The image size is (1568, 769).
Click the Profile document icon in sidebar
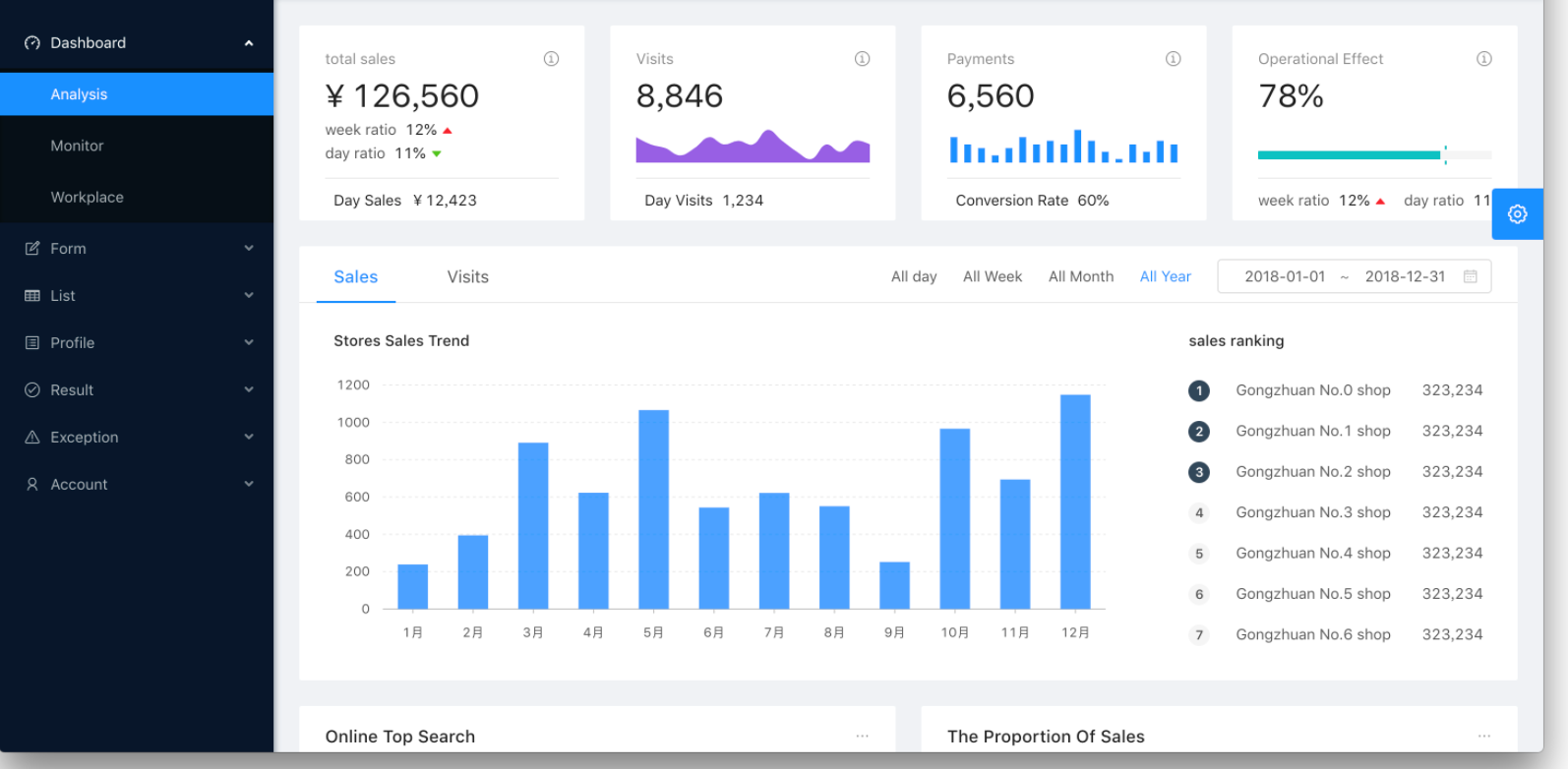[x=32, y=343]
